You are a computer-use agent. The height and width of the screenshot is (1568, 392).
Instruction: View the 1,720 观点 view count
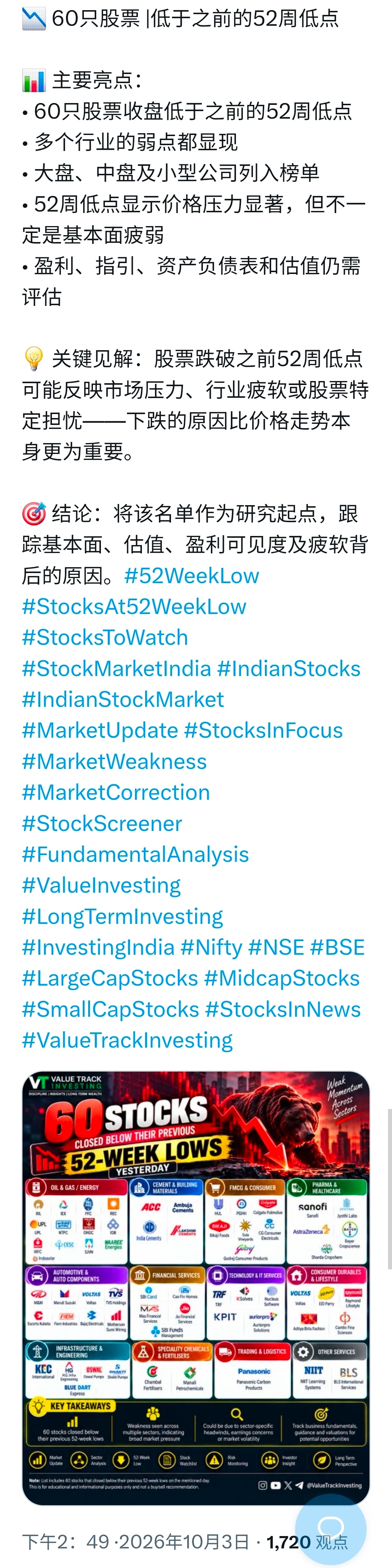coord(307,1543)
